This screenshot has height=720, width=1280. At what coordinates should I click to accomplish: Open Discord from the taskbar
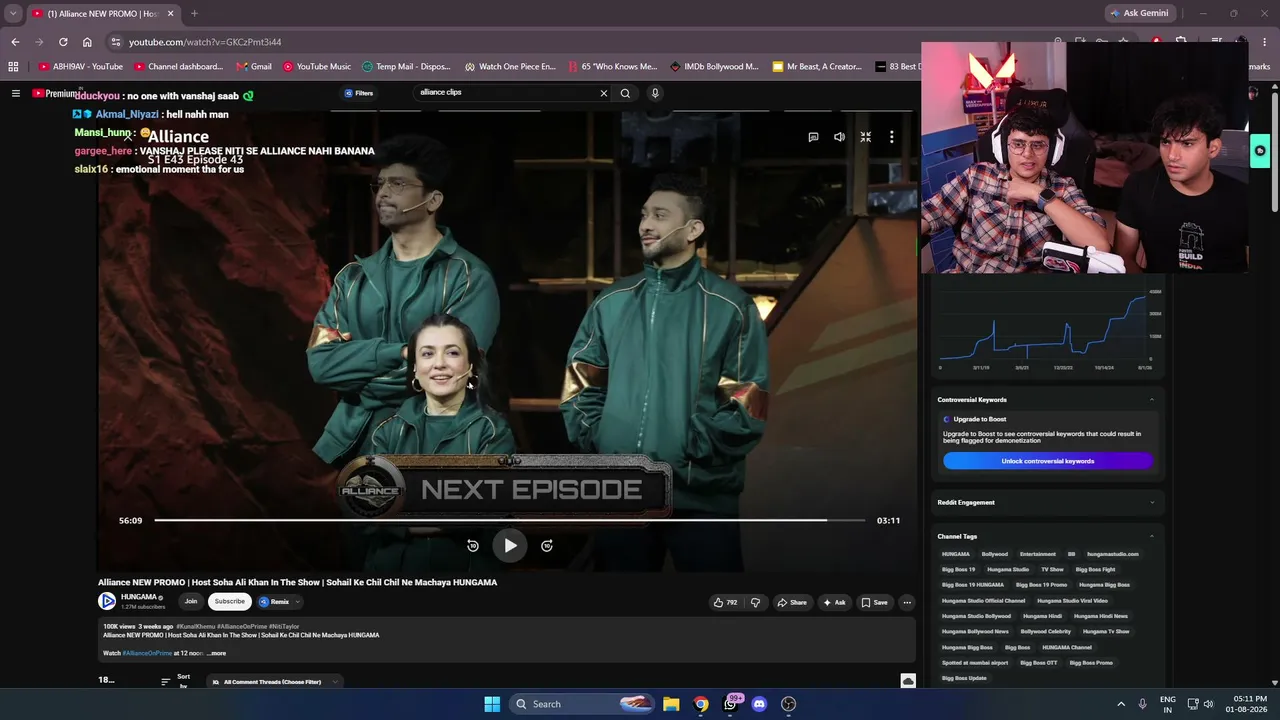759,704
